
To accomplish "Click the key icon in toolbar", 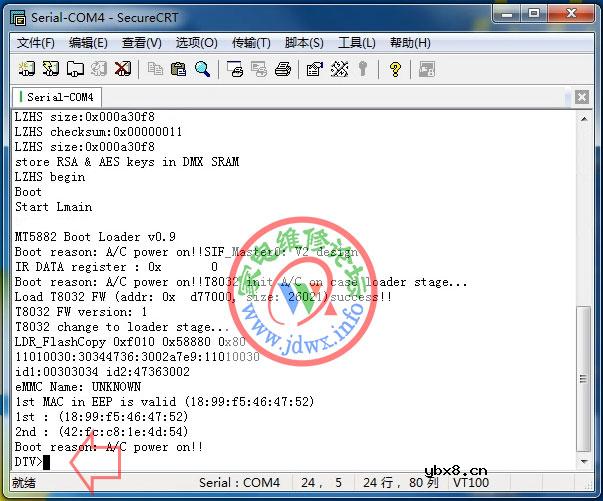I will pos(362,69).
